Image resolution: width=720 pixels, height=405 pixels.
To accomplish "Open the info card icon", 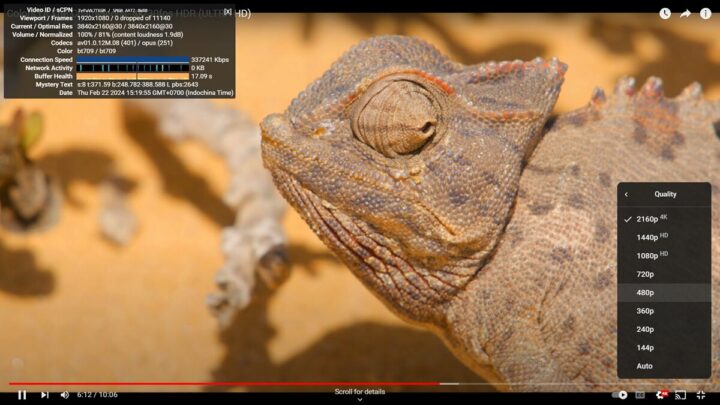I will (x=705, y=14).
